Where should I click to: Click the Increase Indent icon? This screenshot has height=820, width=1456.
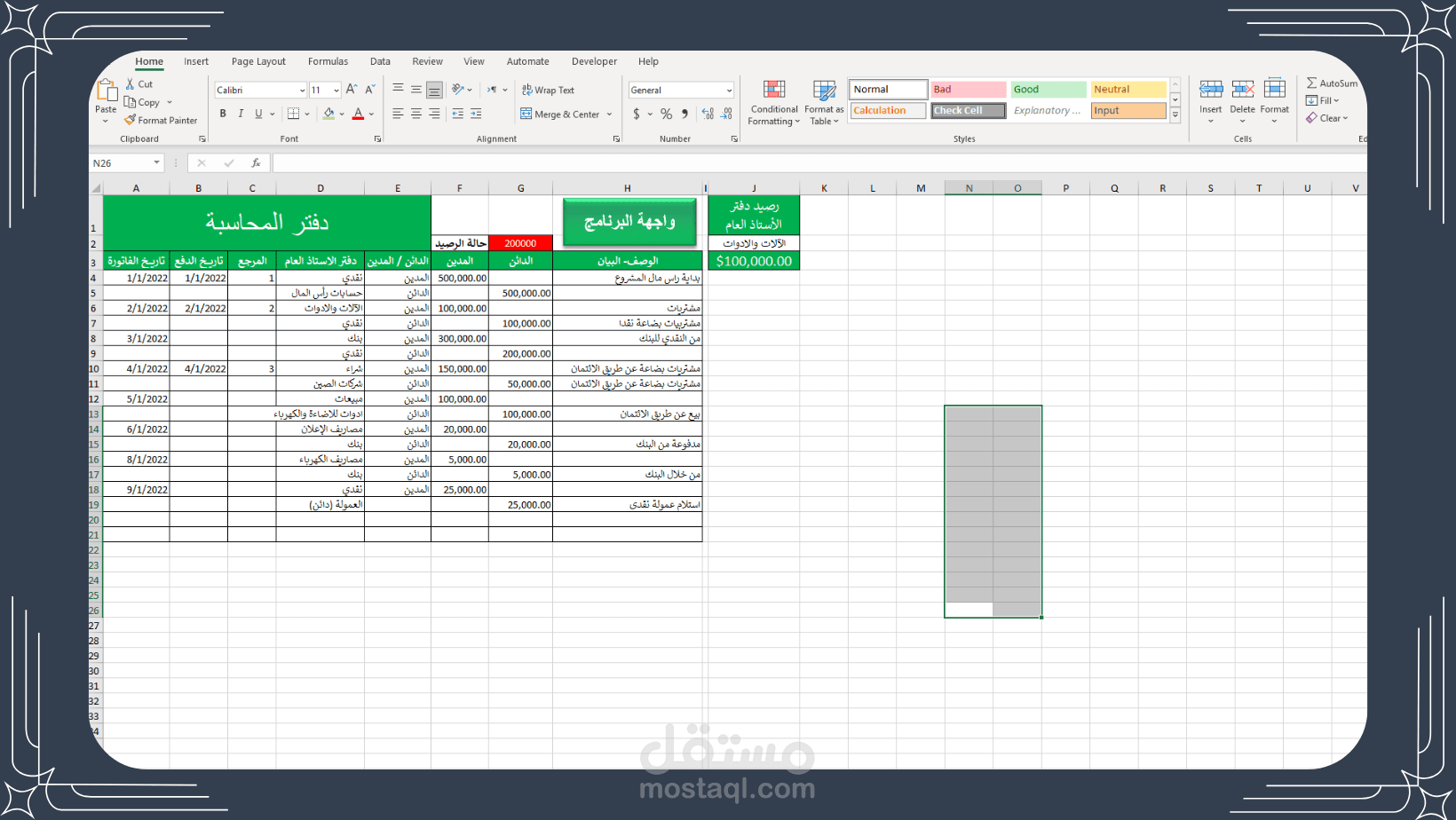[477, 114]
